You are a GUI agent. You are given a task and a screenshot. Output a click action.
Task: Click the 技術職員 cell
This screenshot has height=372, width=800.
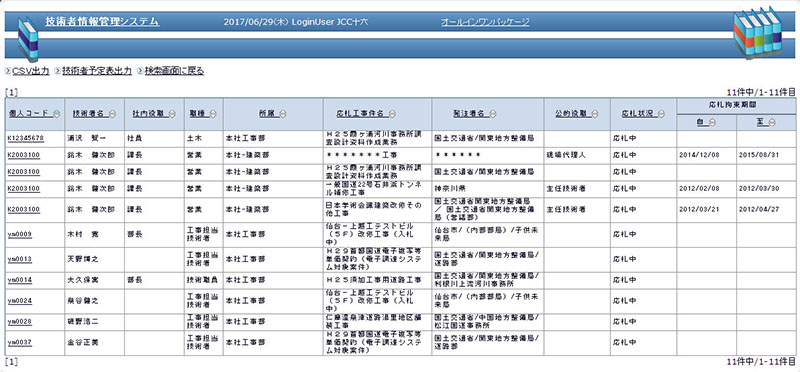pos(204,280)
